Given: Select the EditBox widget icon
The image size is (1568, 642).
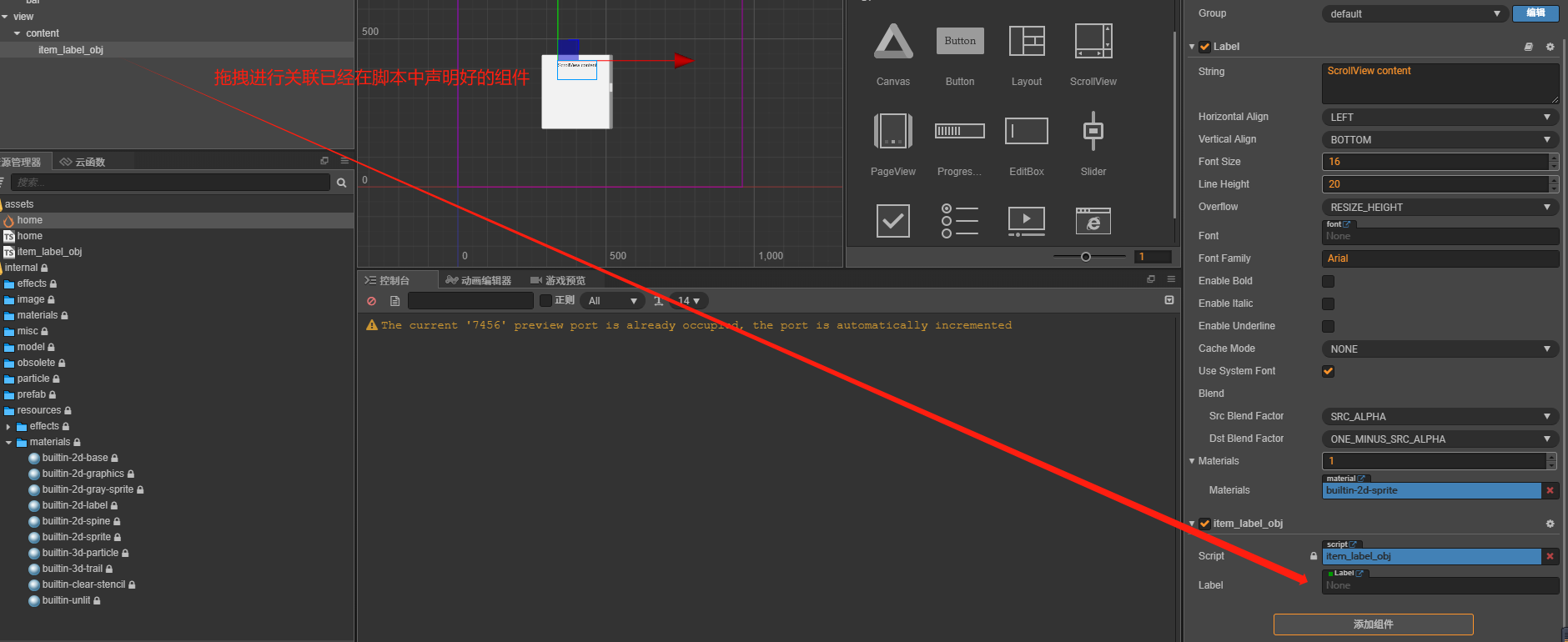Looking at the screenshot, I should tap(1027, 131).
